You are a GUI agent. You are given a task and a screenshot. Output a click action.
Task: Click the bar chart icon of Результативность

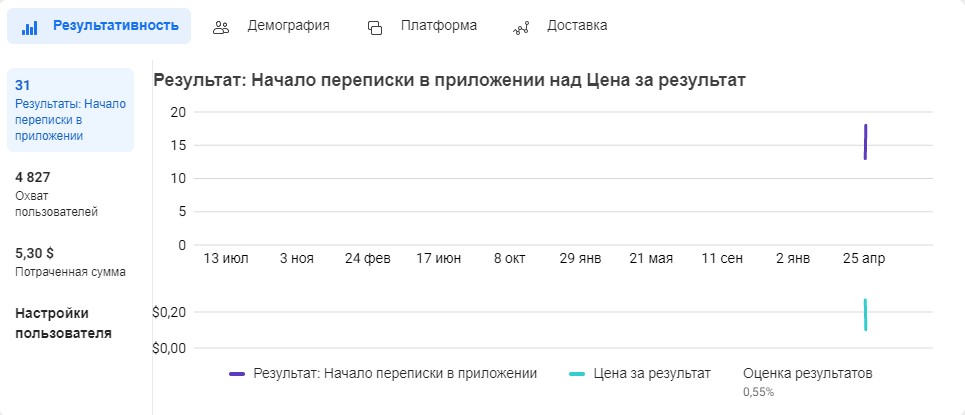point(30,28)
